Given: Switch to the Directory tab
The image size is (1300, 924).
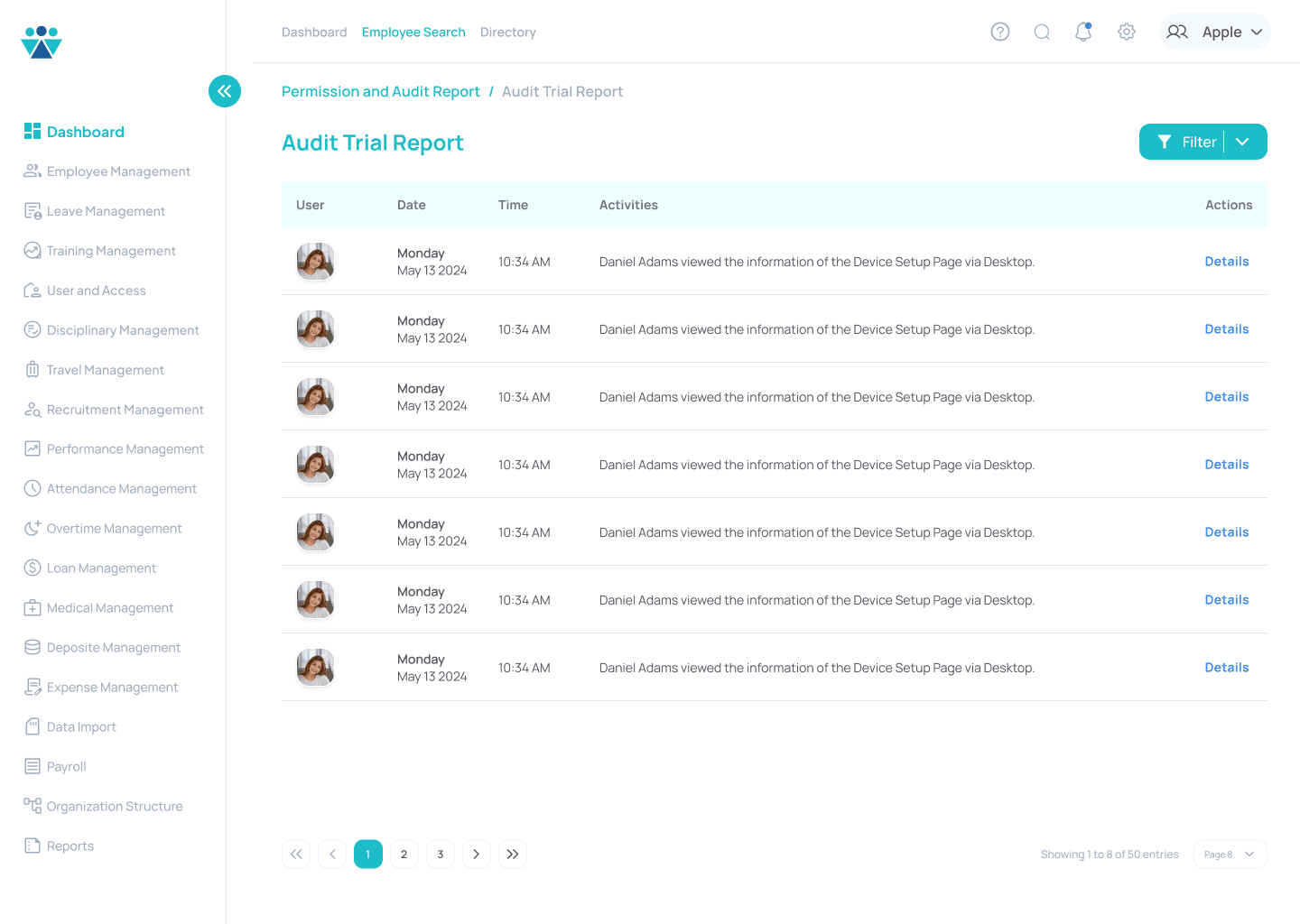Looking at the screenshot, I should (507, 32).
